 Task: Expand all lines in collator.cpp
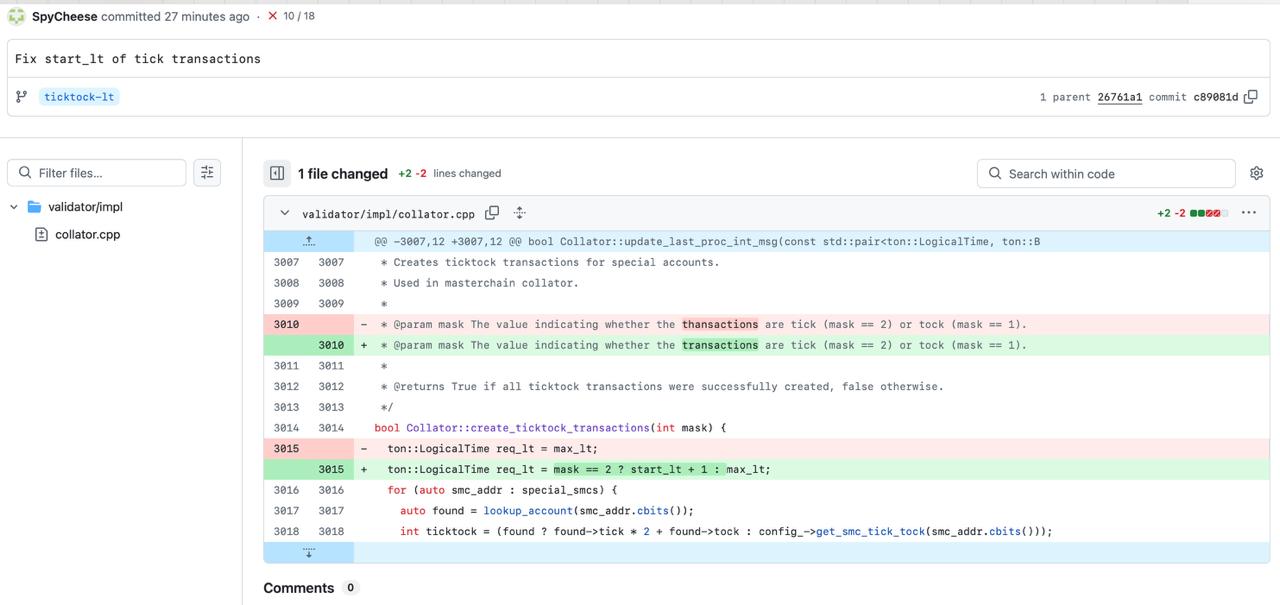click(x=520, y=213)
